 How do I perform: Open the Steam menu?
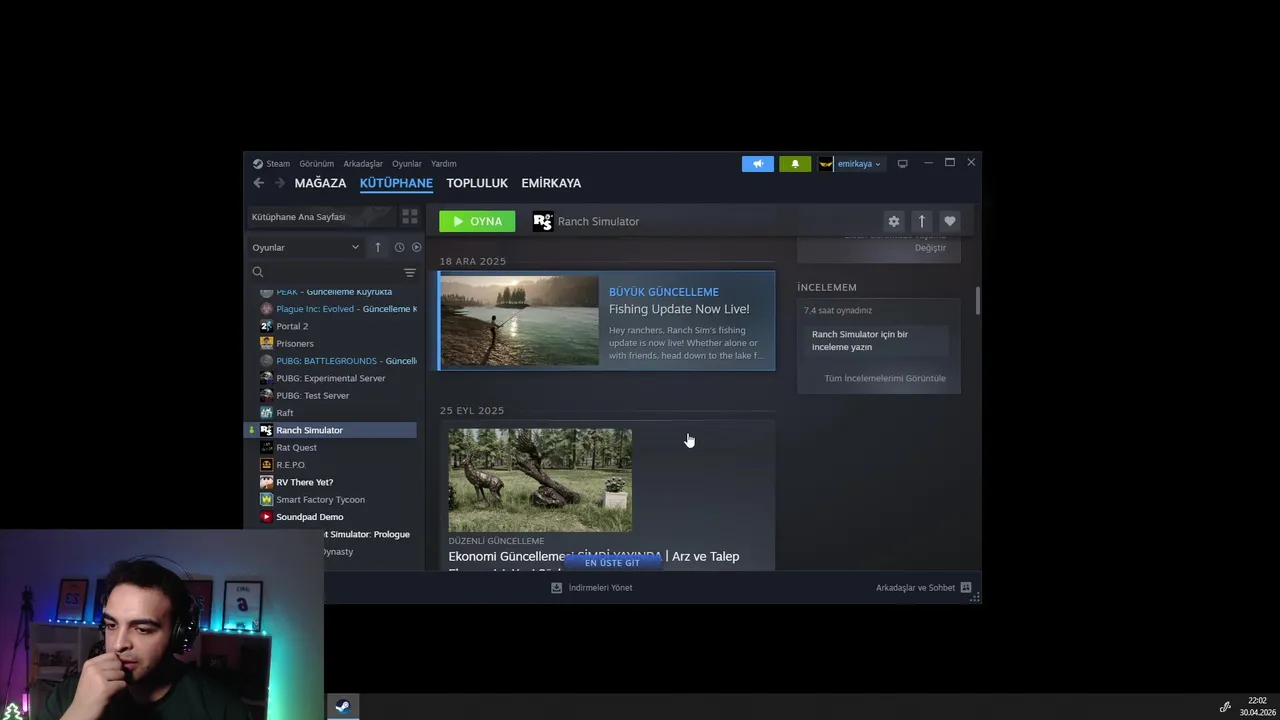coord(278,164)
